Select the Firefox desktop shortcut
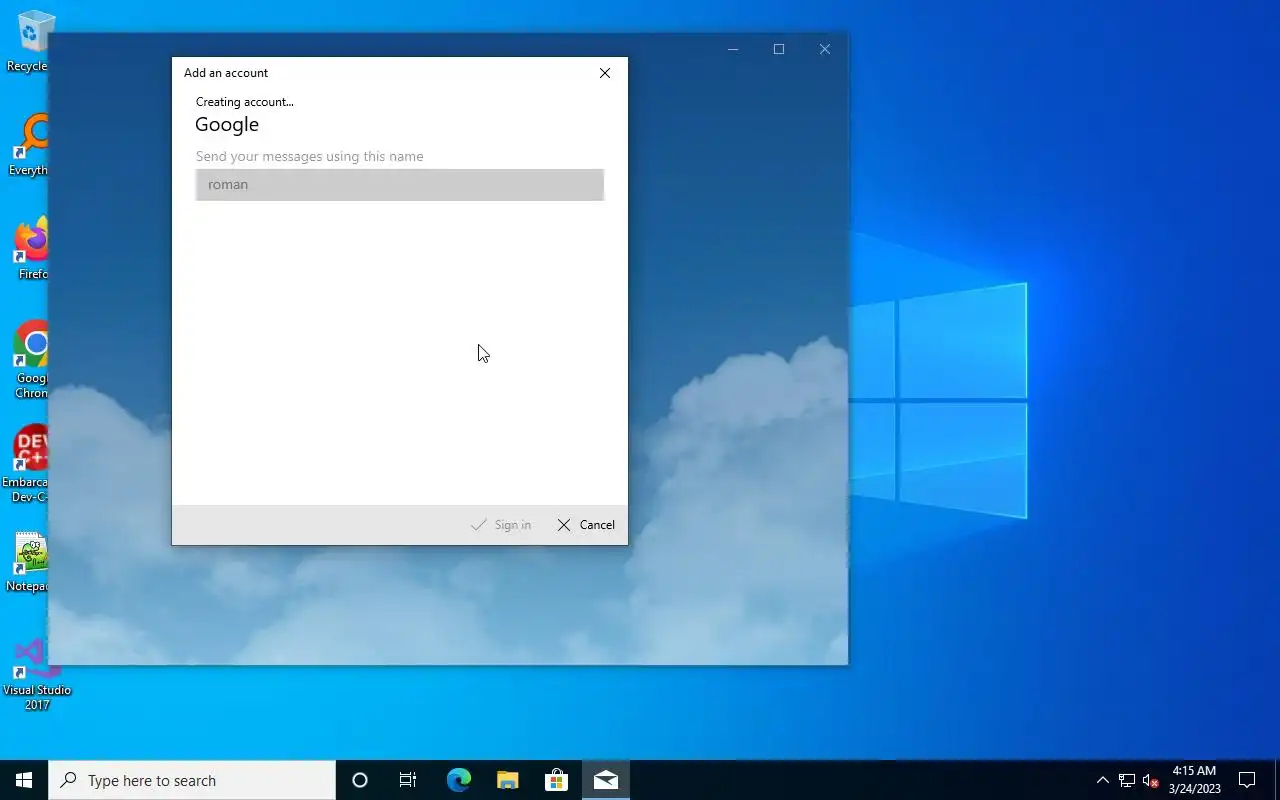 30,249
